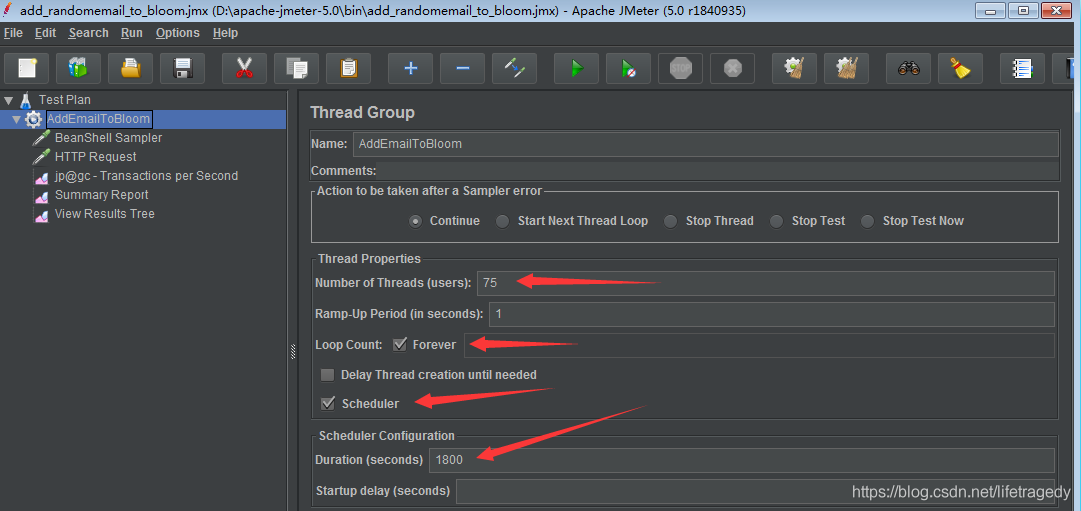
Task: Click the Clear results broom-gear icon
Action: click(x=794, y=68)
